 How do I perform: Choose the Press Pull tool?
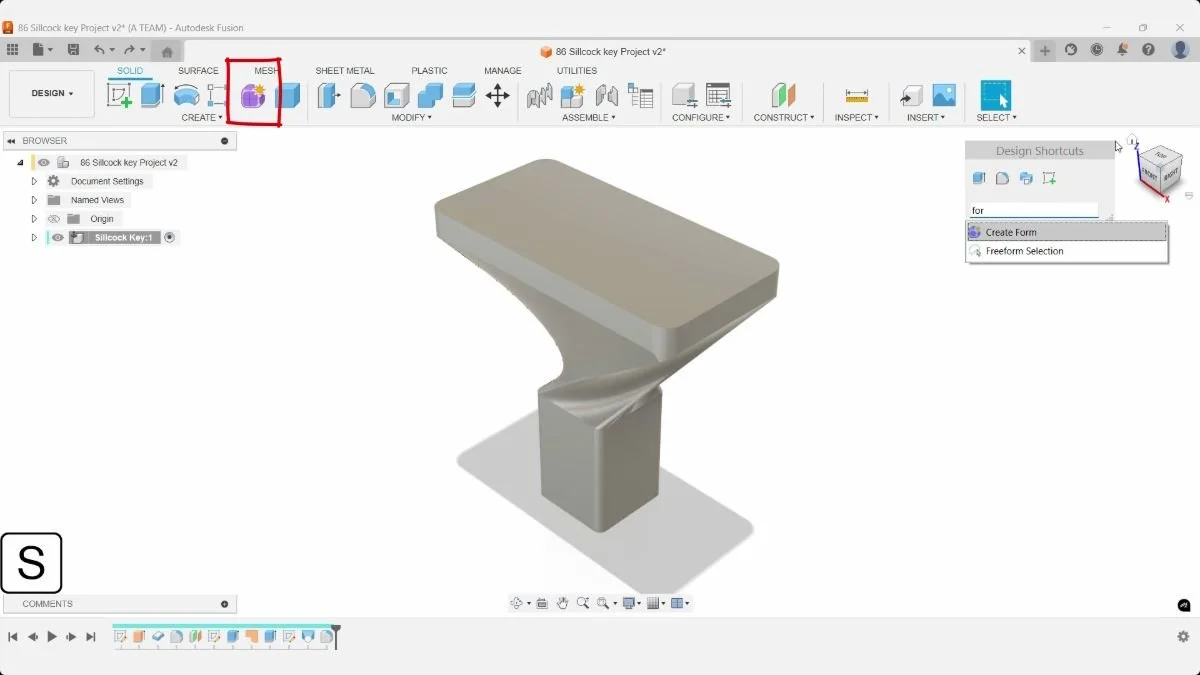[x=329, y=95]
